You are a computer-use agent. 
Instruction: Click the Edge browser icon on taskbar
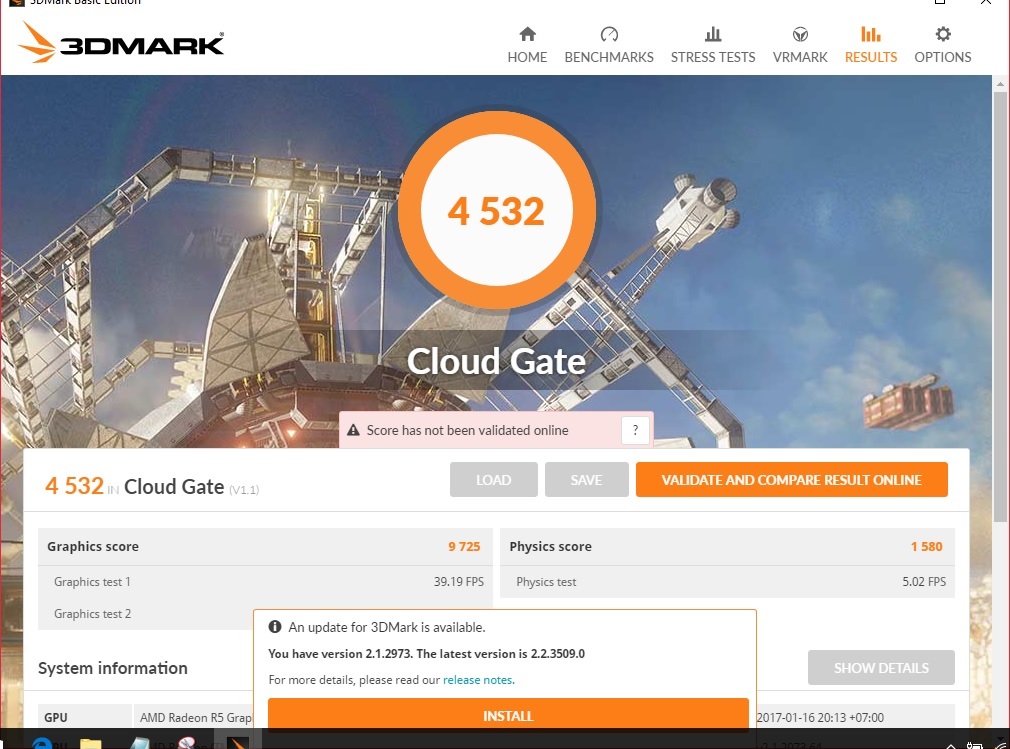43,743
